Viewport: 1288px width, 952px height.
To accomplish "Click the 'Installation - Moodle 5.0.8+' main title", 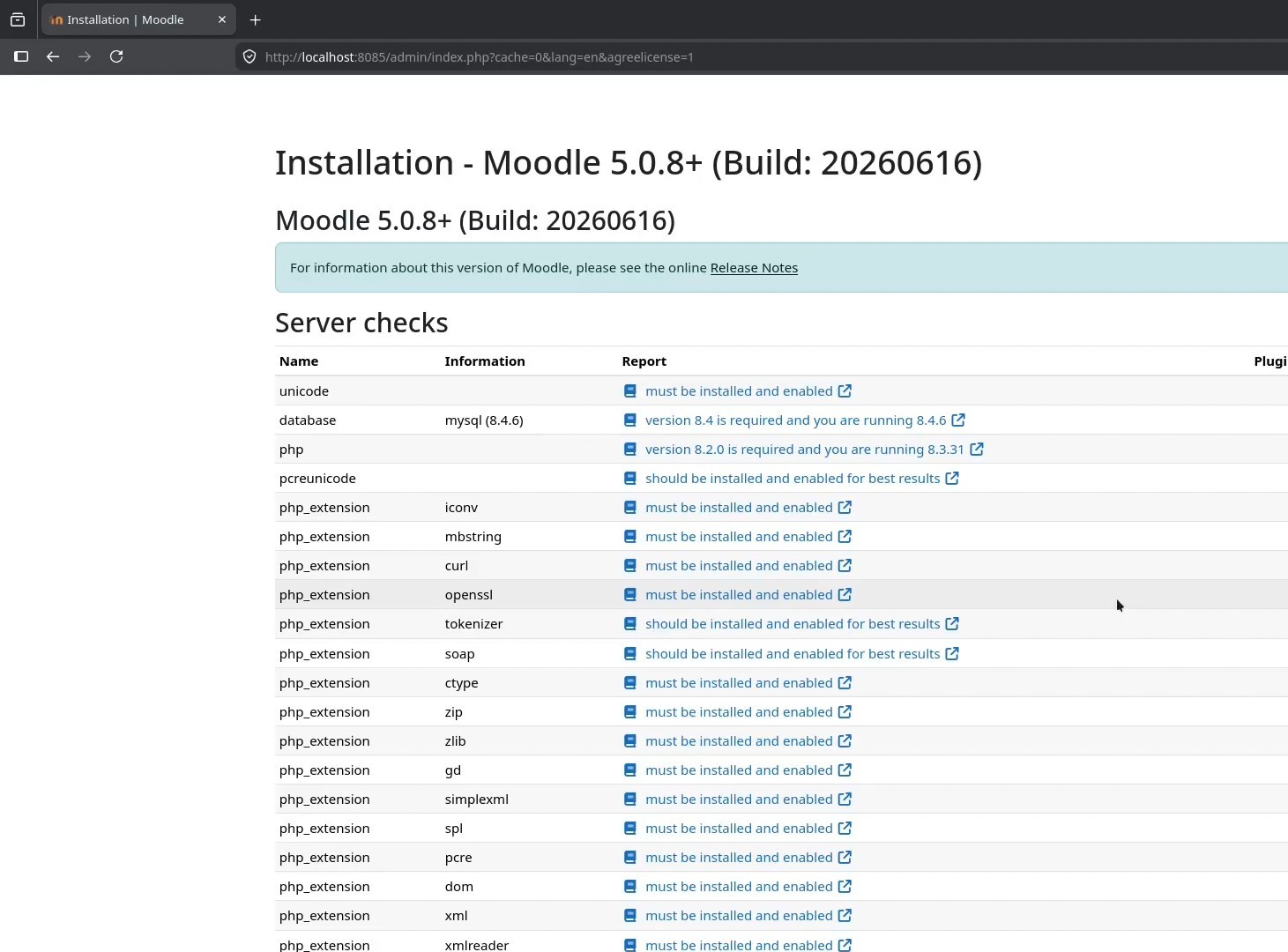I will tap(629, 163).
